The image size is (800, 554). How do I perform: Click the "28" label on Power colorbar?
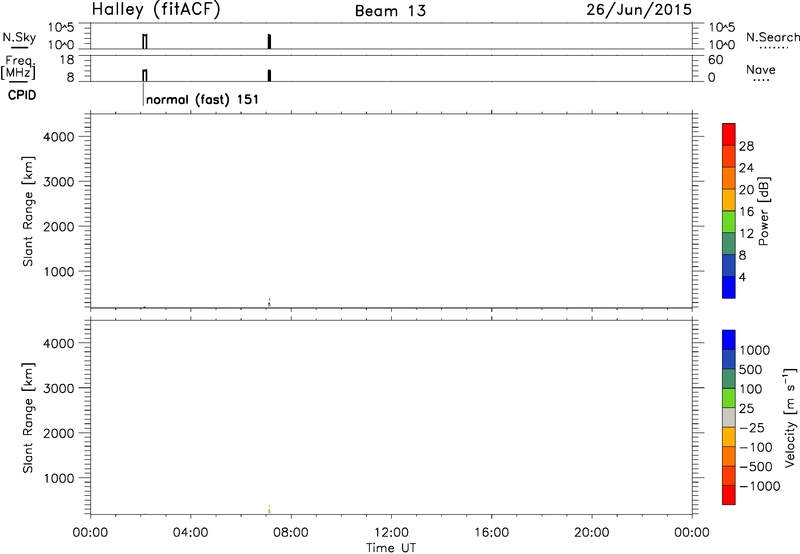point(746,146)
